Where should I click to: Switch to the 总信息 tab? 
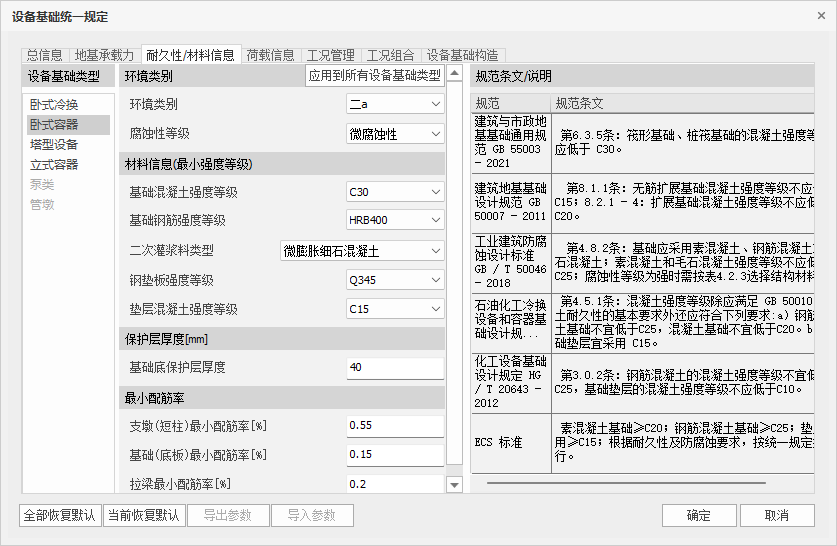(44, 55)
